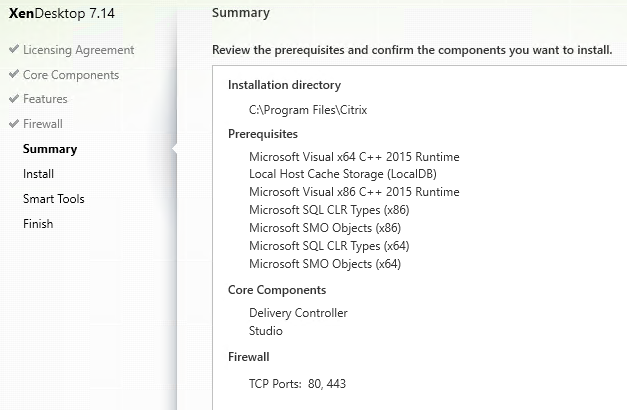The image size is (627, 410).
Task: Select the Smart Tools step
Action: 54,199
